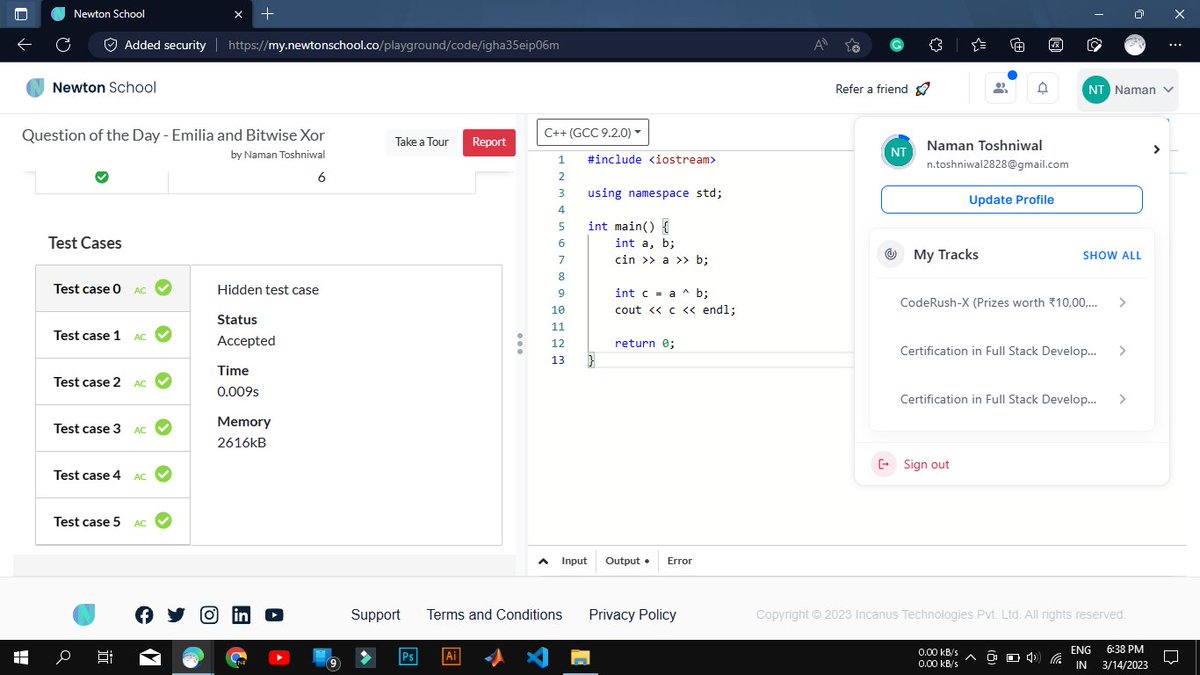Open the Twitter footer icon
This screenshot has width=1200, height=675.
176,615
